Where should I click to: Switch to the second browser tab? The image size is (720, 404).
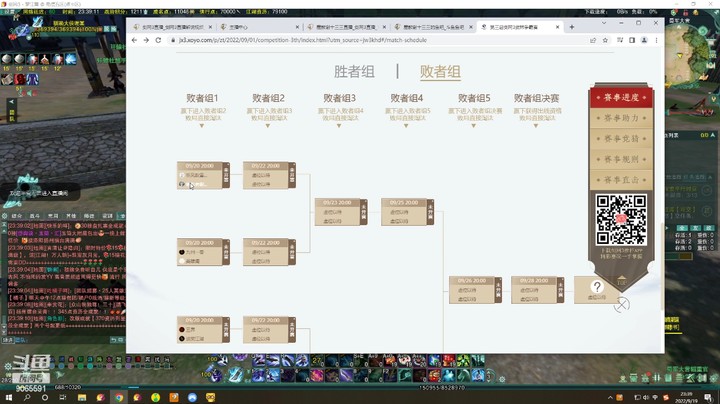pos(259,27)
